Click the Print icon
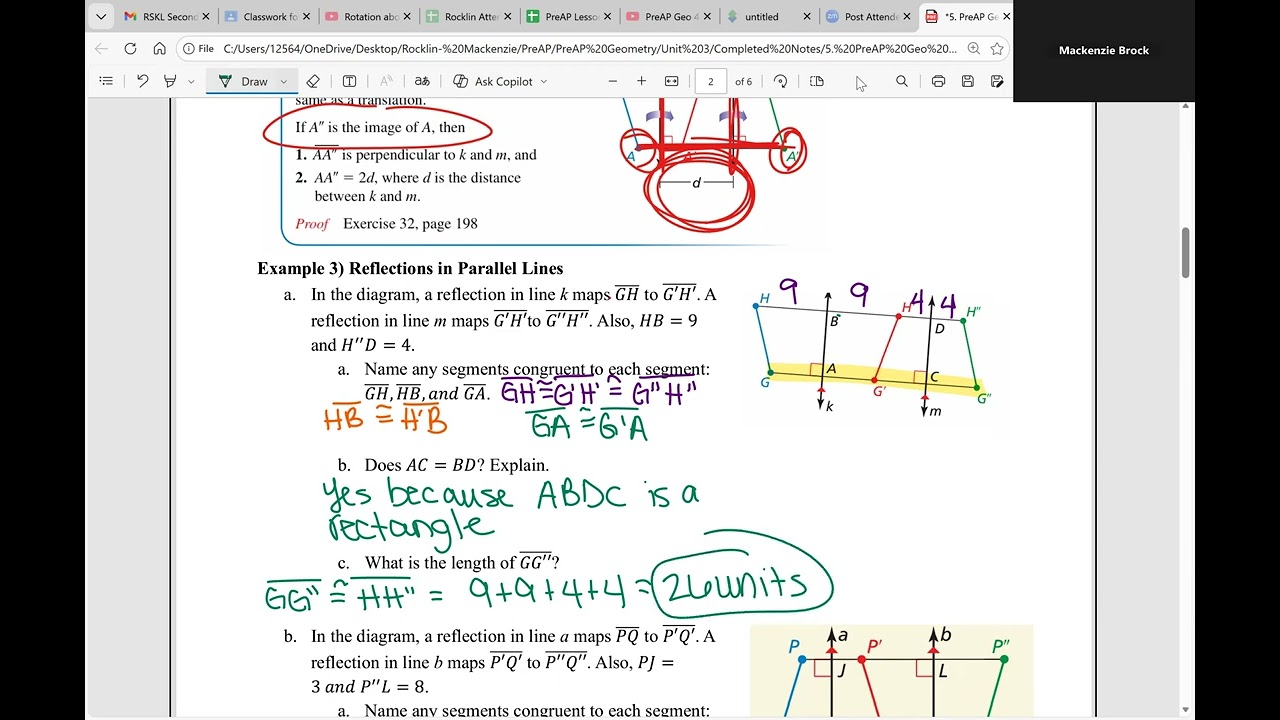Image resolution: width=1280 pixels, height=720 pixels. 938,81
